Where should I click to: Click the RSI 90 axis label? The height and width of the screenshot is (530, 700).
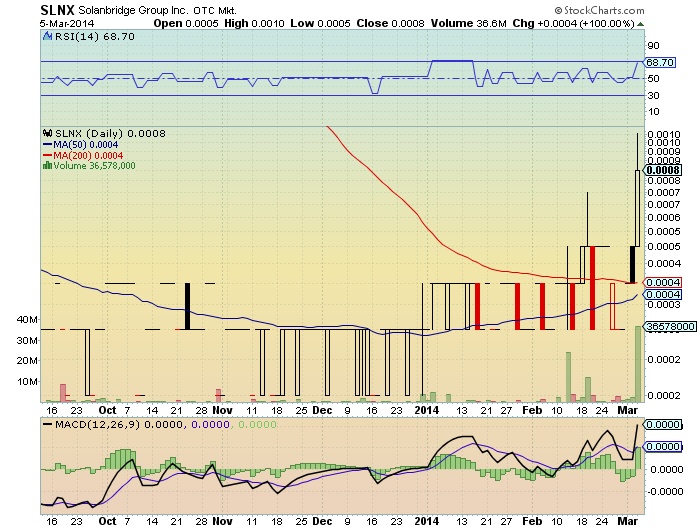click(x=653, y=46)
